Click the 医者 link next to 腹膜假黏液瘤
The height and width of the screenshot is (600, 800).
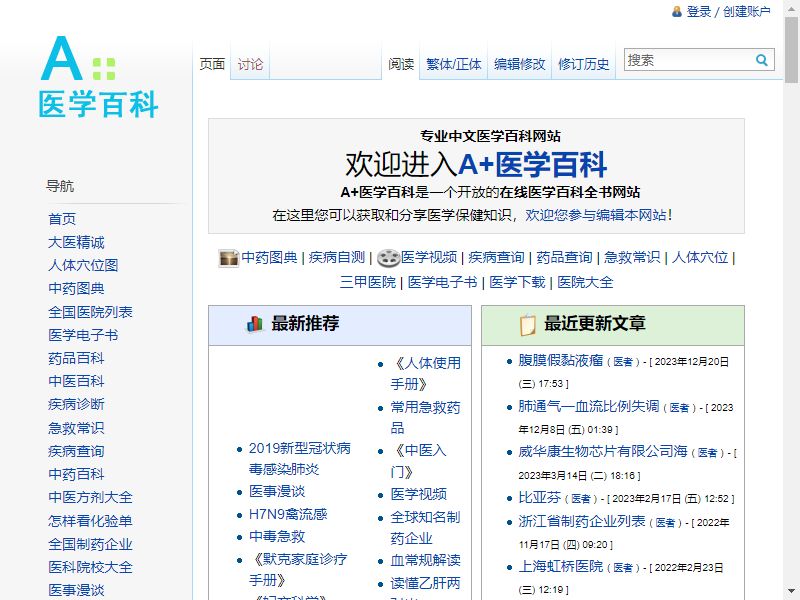coord(623,362)
